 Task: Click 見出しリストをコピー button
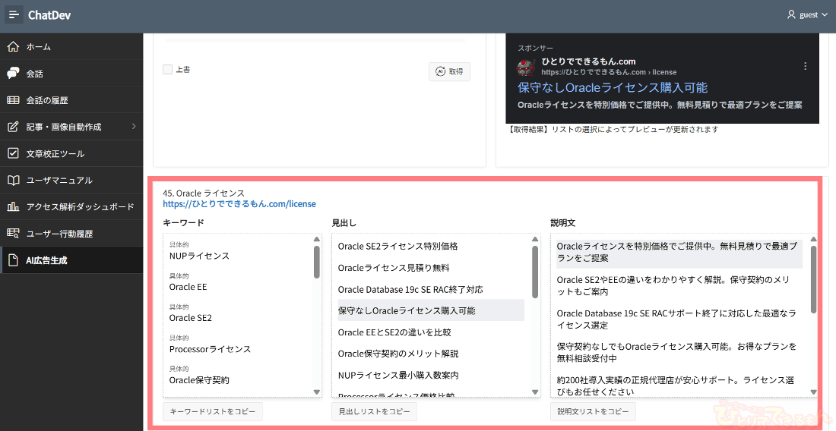pos(373,411)
